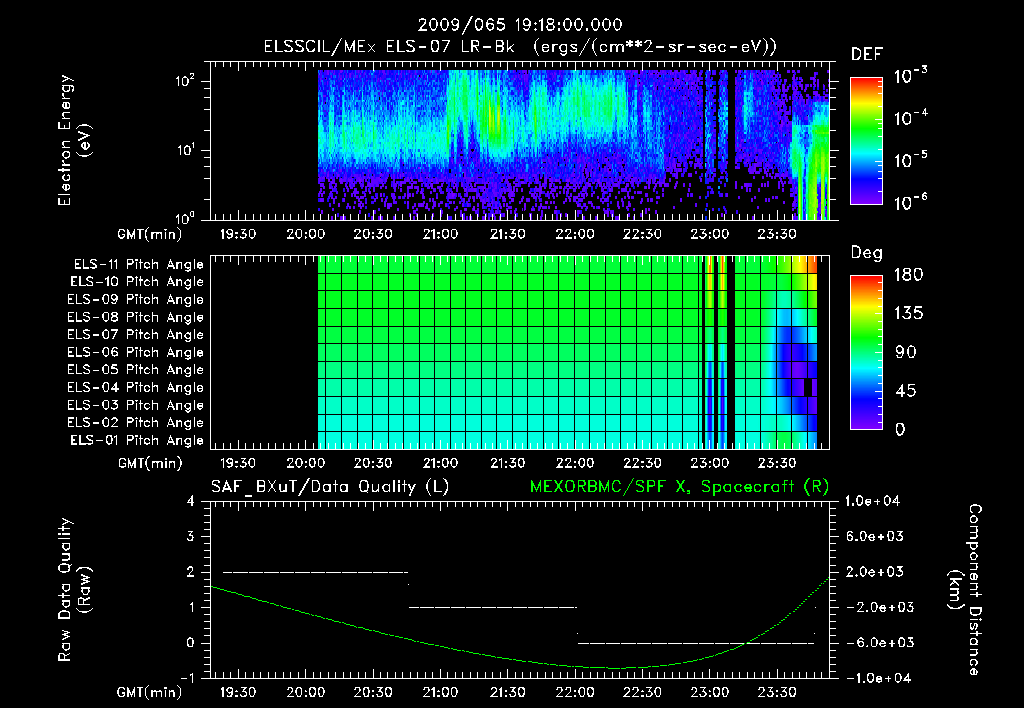This screenshot has width=1024, height=708.
Task: Click the -1 tick on the data quality axis
Action: (187, 678)
